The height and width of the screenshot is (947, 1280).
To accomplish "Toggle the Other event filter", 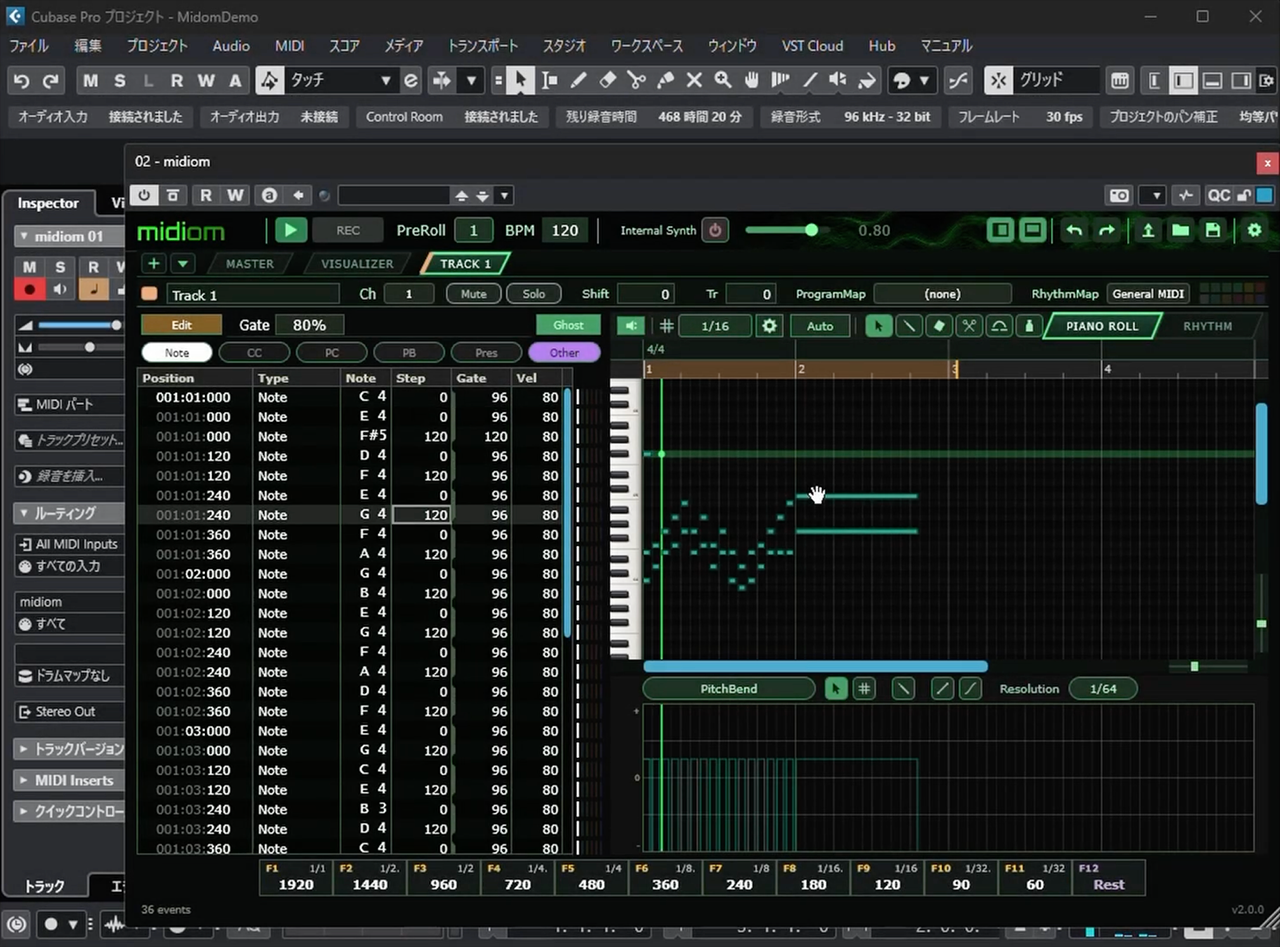I will pyautogui.click(x=564, y=353).
